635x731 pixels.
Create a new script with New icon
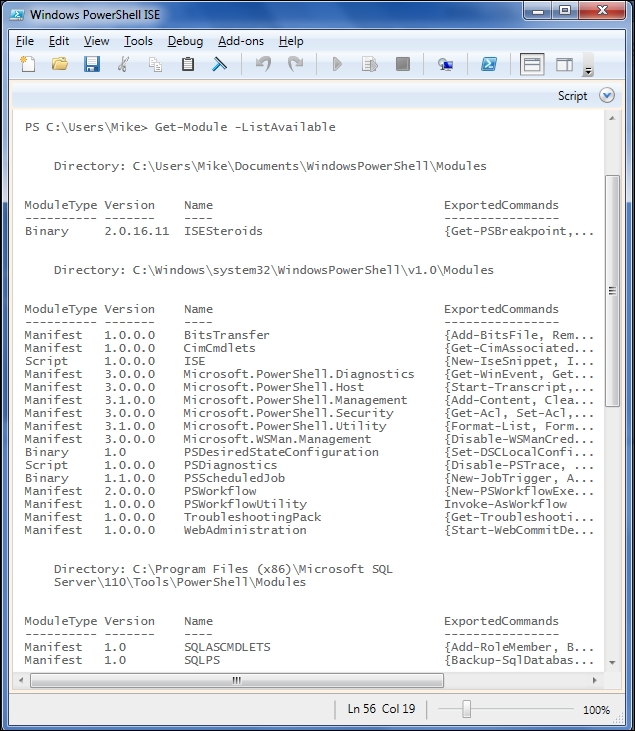coord(28,64)
